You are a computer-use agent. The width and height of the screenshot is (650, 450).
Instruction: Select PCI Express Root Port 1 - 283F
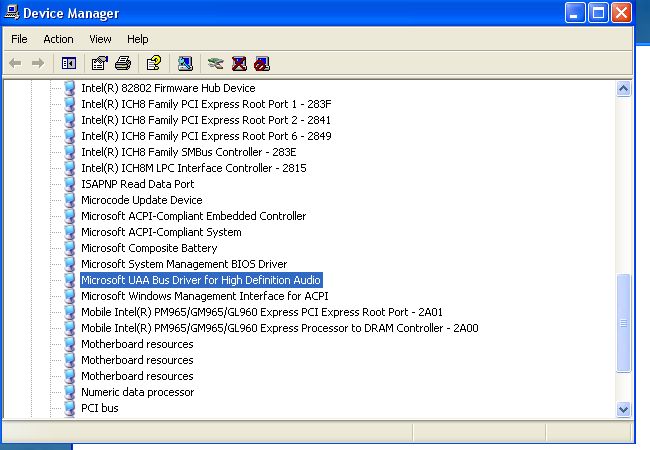tap(206, 104)
